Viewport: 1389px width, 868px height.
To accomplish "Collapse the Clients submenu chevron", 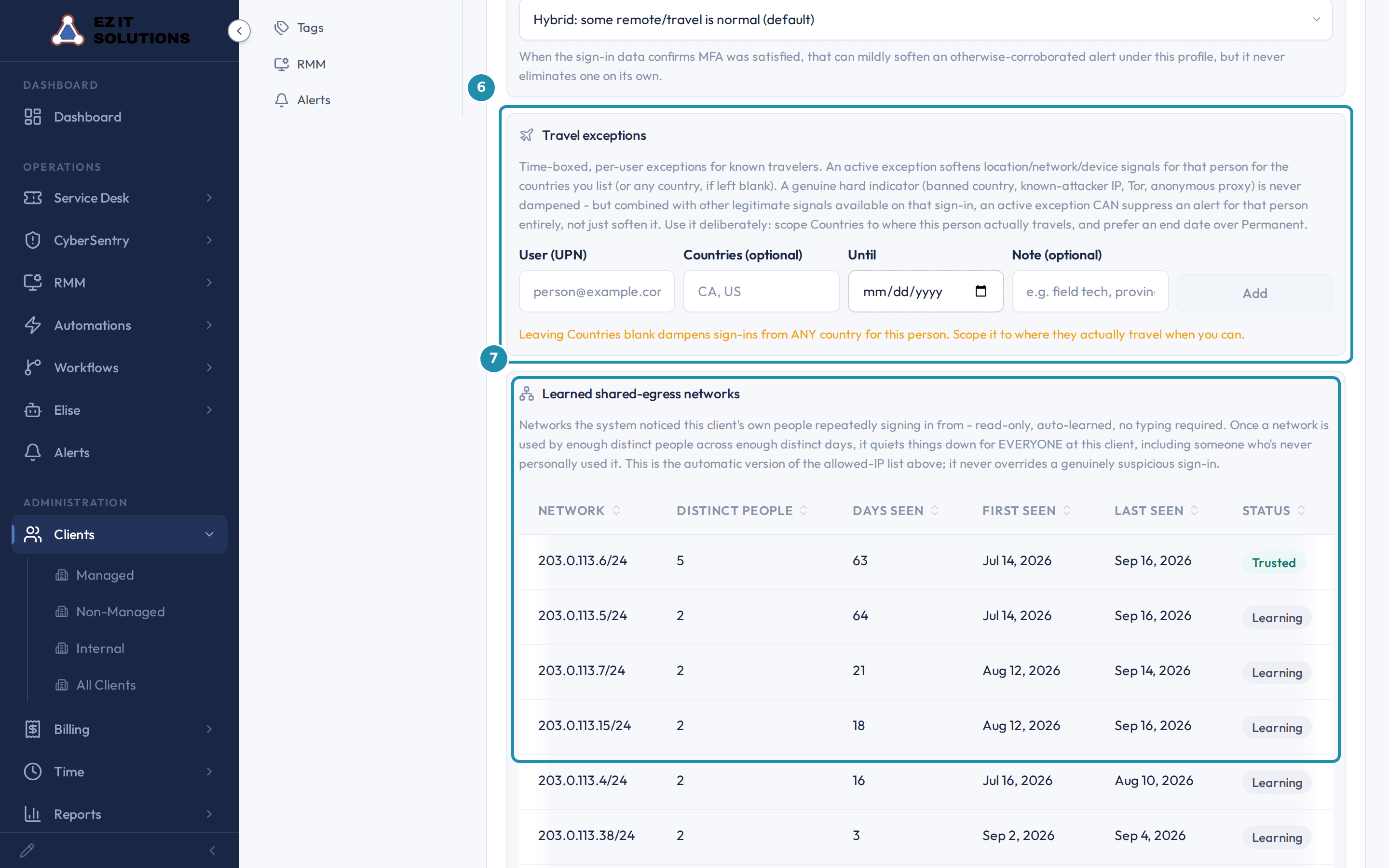I will tap(209, 534).
